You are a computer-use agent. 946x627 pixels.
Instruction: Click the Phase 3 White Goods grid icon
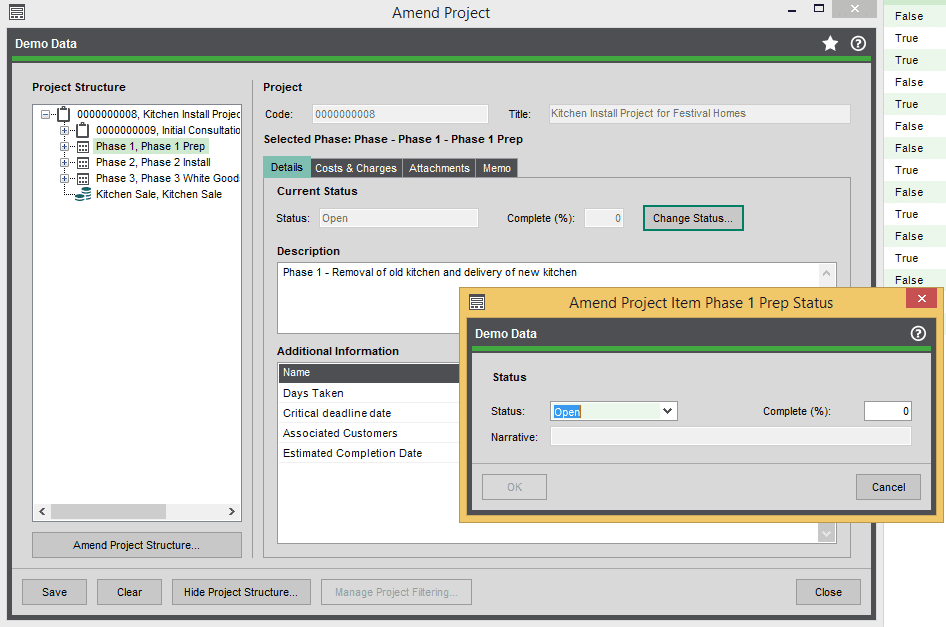tap(83, 179)
